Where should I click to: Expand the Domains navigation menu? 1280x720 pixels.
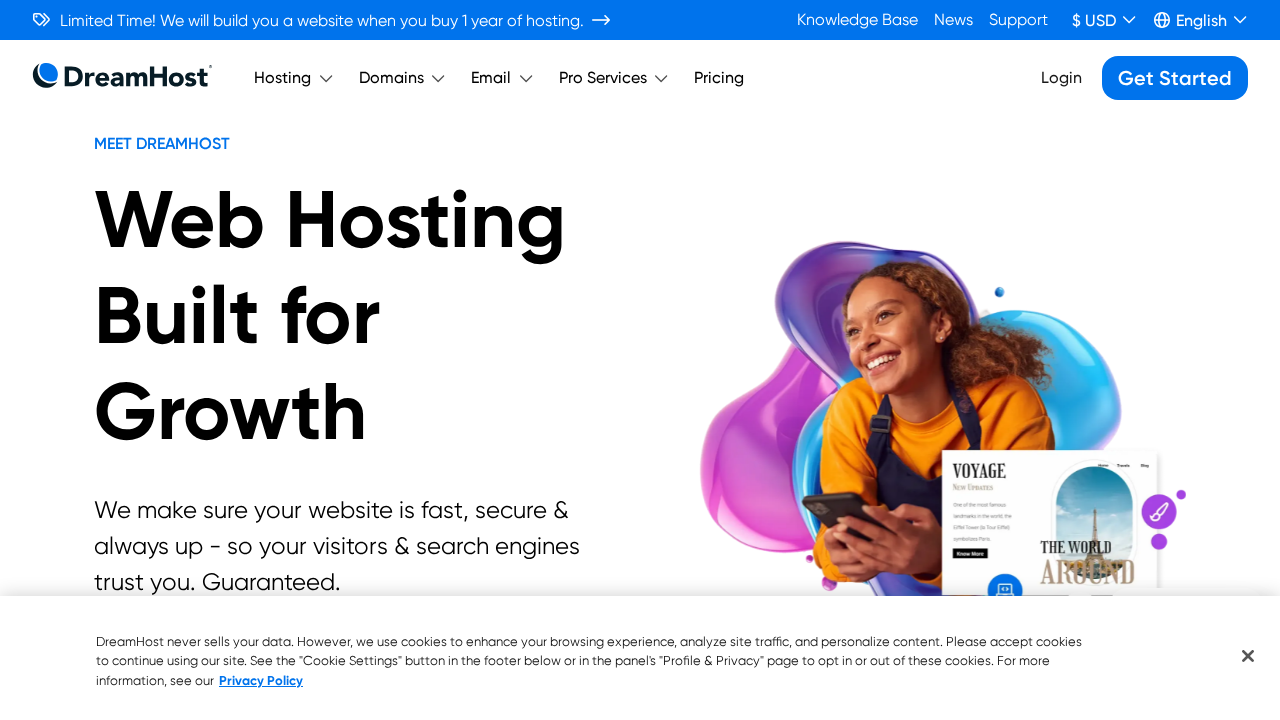[400, 78]
